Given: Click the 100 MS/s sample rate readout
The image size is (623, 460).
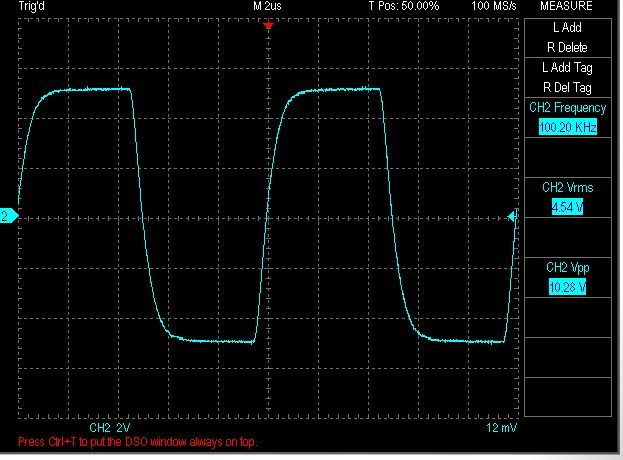Looking at the screenshot, I should click(494, 6).
